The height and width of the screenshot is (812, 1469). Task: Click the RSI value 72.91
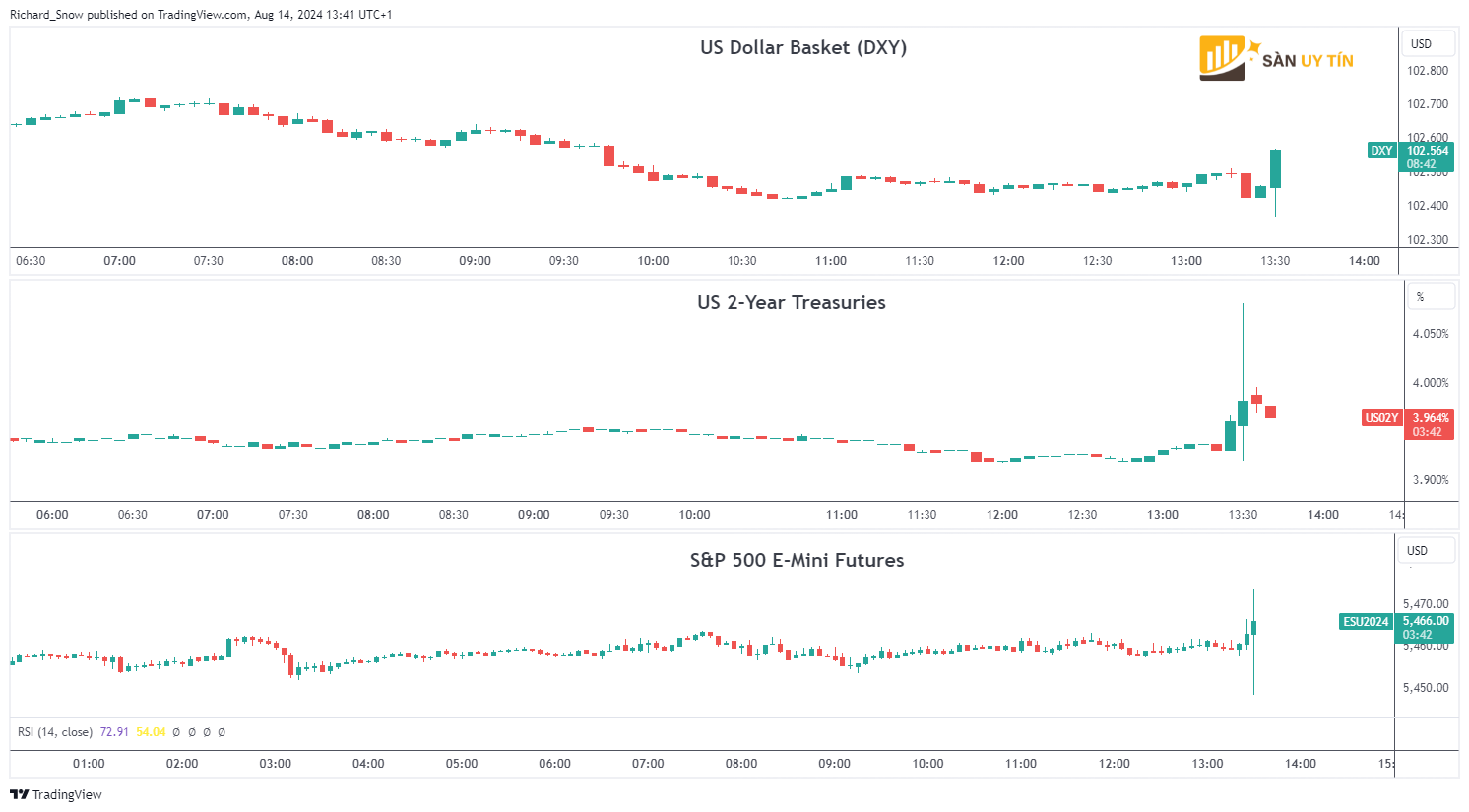click(x=114, y=732)
